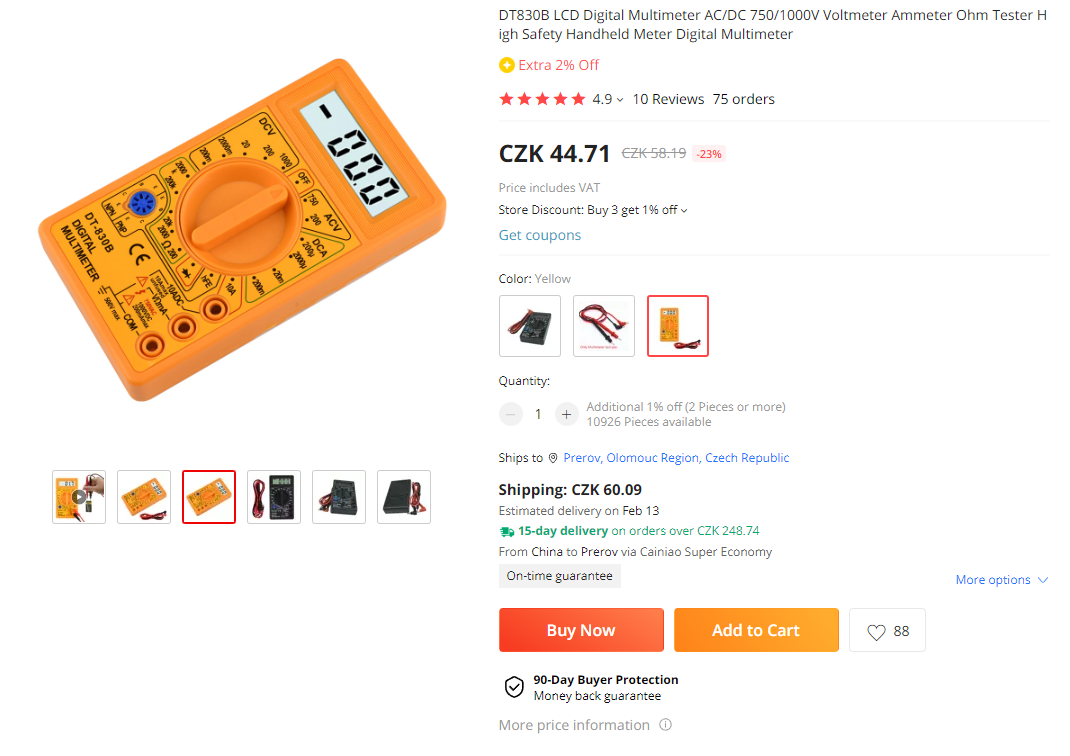Open the 10 Reviews link
The height and width of the screenshot is (756, 1070).
[668, 99]
